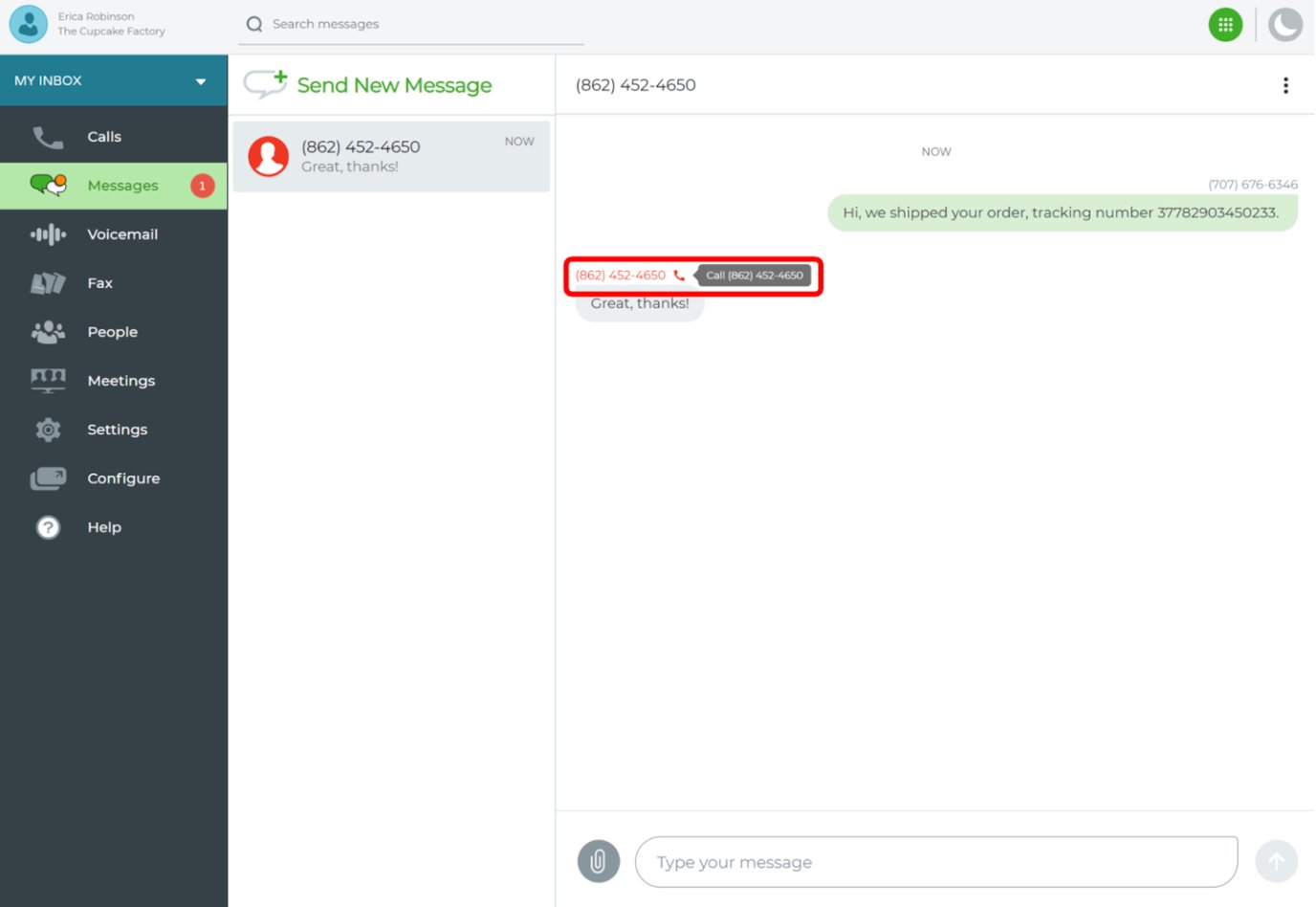Open the Configure panel

pos(122,477)
